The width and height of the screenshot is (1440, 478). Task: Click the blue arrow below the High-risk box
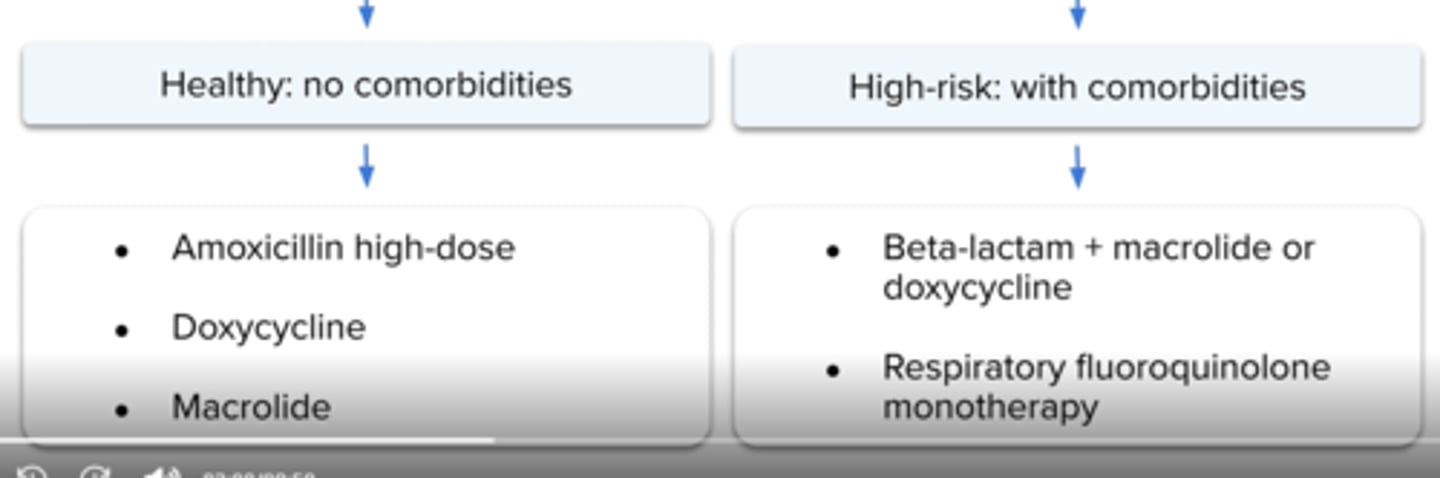tap(1077, 166)
